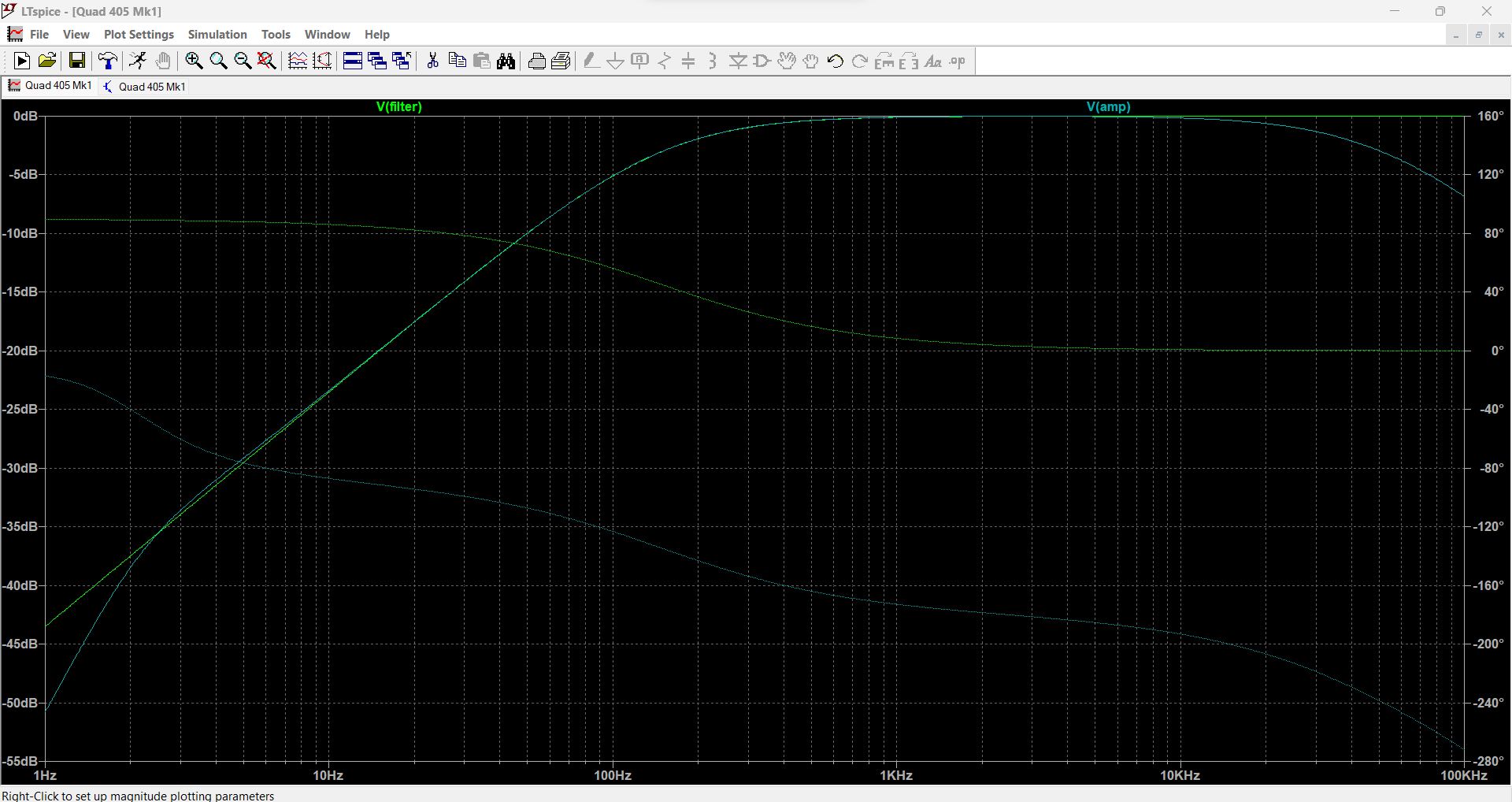Zoom out using the minus magnifier icon

point(243,61)
